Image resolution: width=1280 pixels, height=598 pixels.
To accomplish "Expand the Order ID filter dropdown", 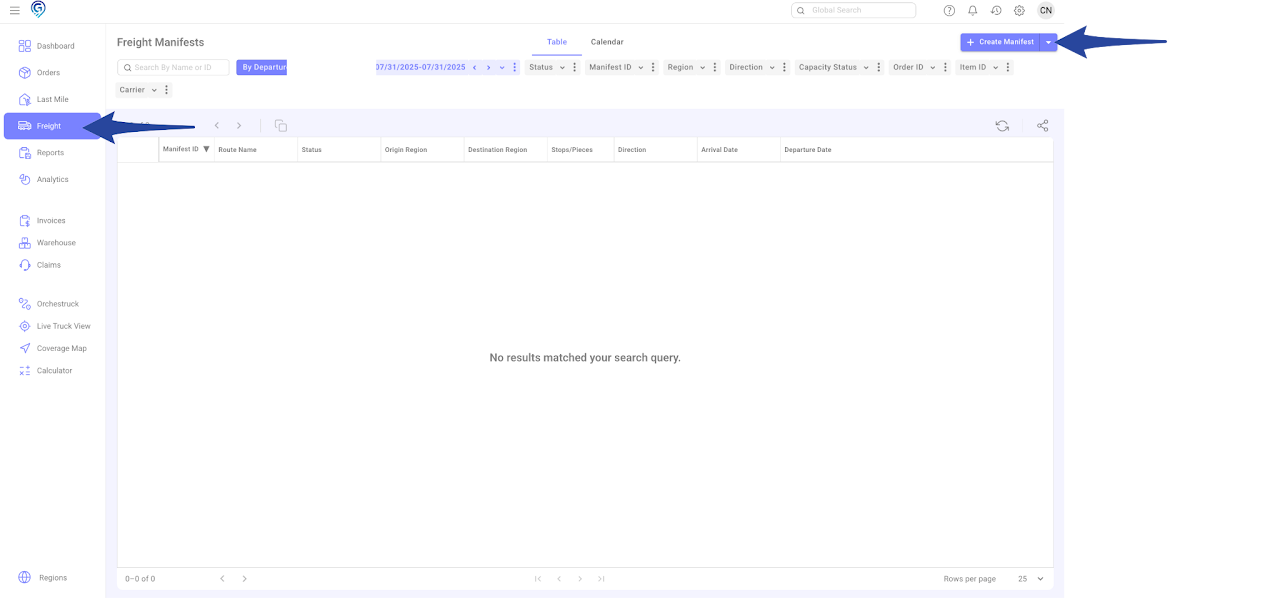I will pos(933,68).
